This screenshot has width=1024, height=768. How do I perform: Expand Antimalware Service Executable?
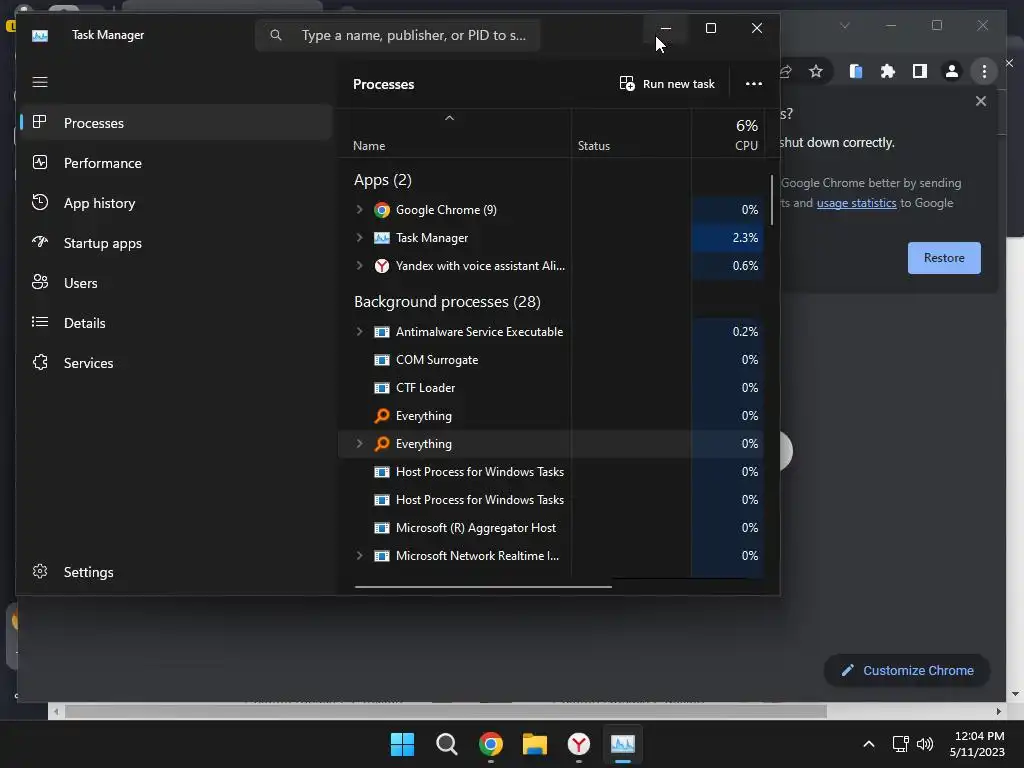[359, 332]
